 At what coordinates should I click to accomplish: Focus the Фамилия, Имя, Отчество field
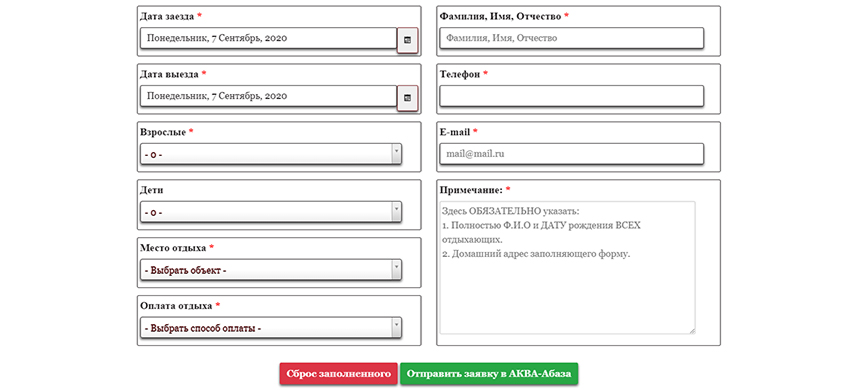point(572,38)
